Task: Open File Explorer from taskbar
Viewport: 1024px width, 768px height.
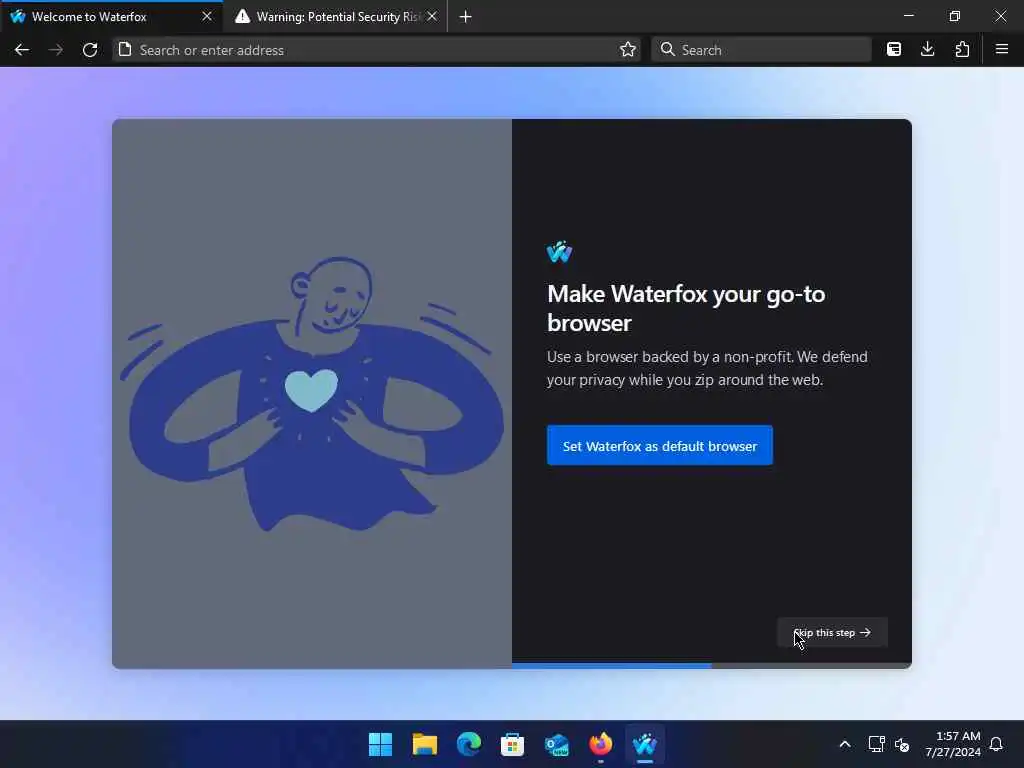Action: (424, 744)
